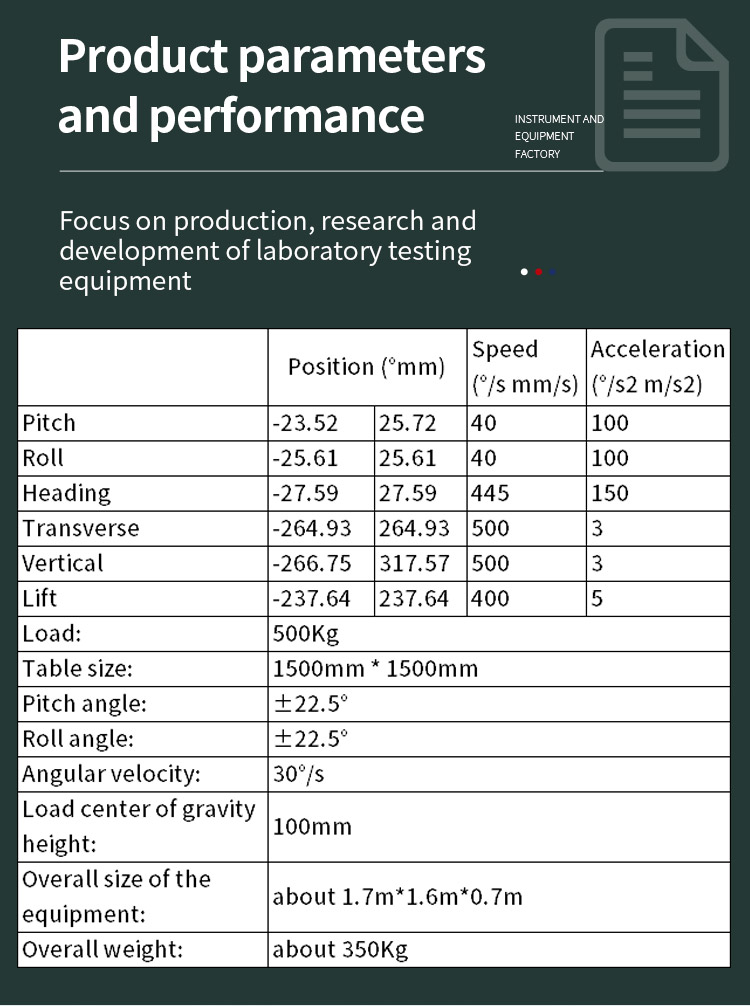This screenshot has width=750, height=1006.
Task: Click the Speed column header
Action: [525, 367]
